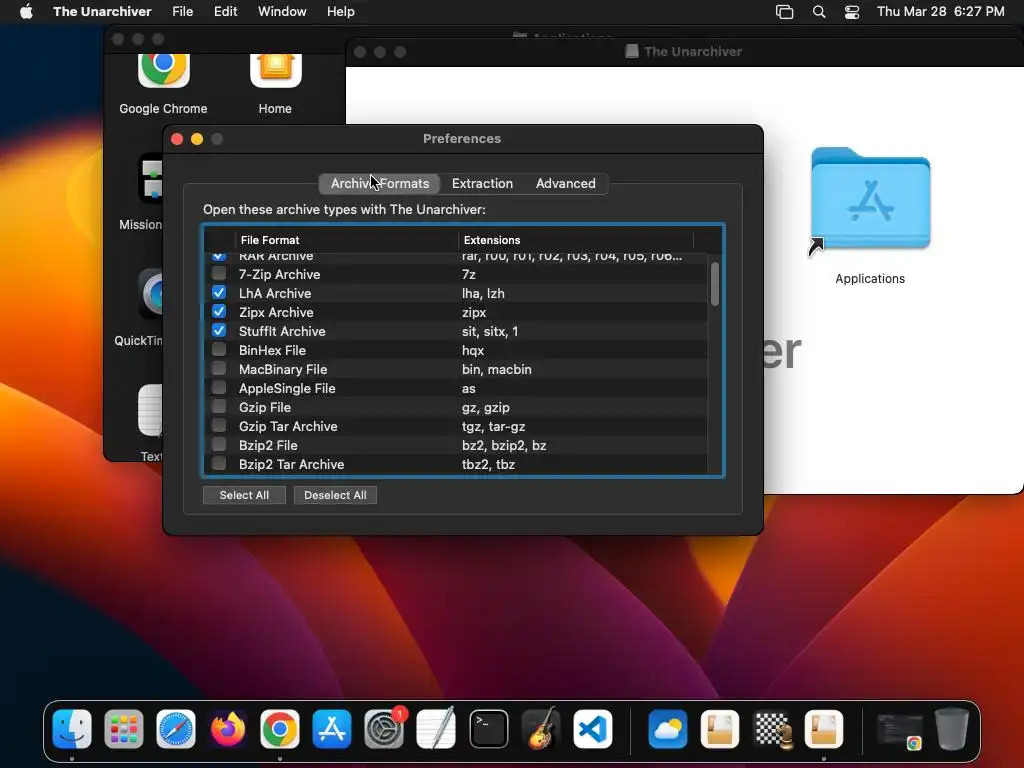
Task: Click the date and time in menu bar
Action: (x=940, y=12)
